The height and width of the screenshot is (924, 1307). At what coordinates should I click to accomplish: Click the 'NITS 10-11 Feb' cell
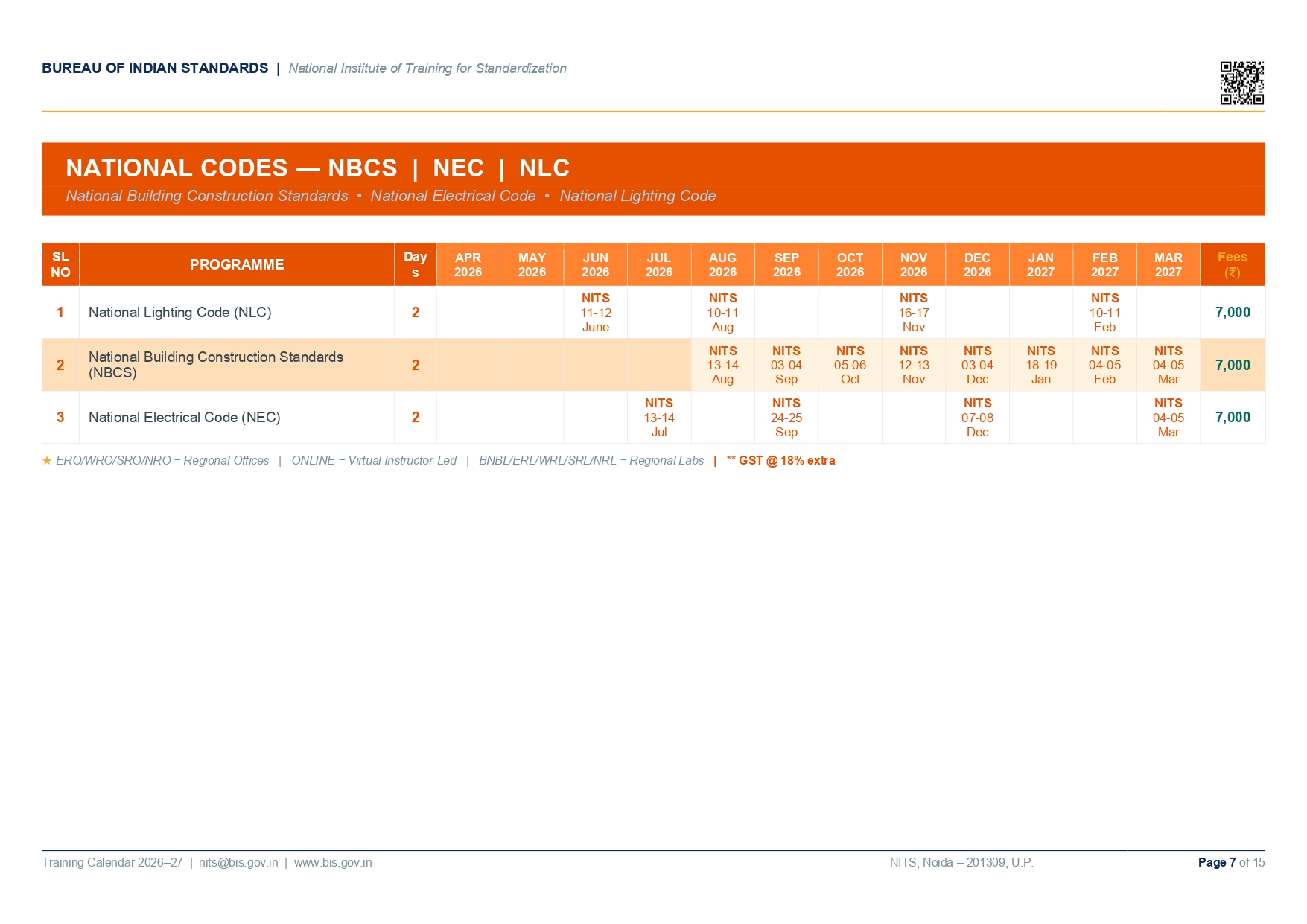[1105, 313]
